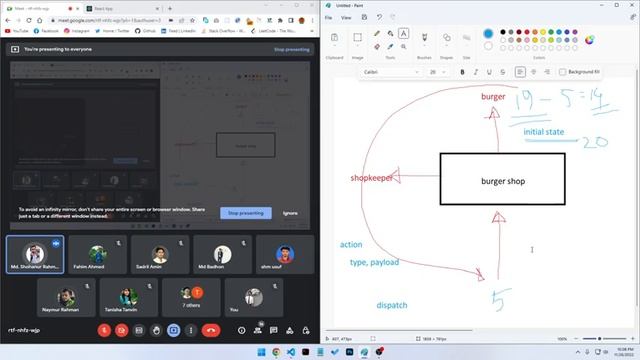Open the font size dropdown in Paint
Image resolution: width=640 pixels, height=360 pixels.
(x=437, y=72)
